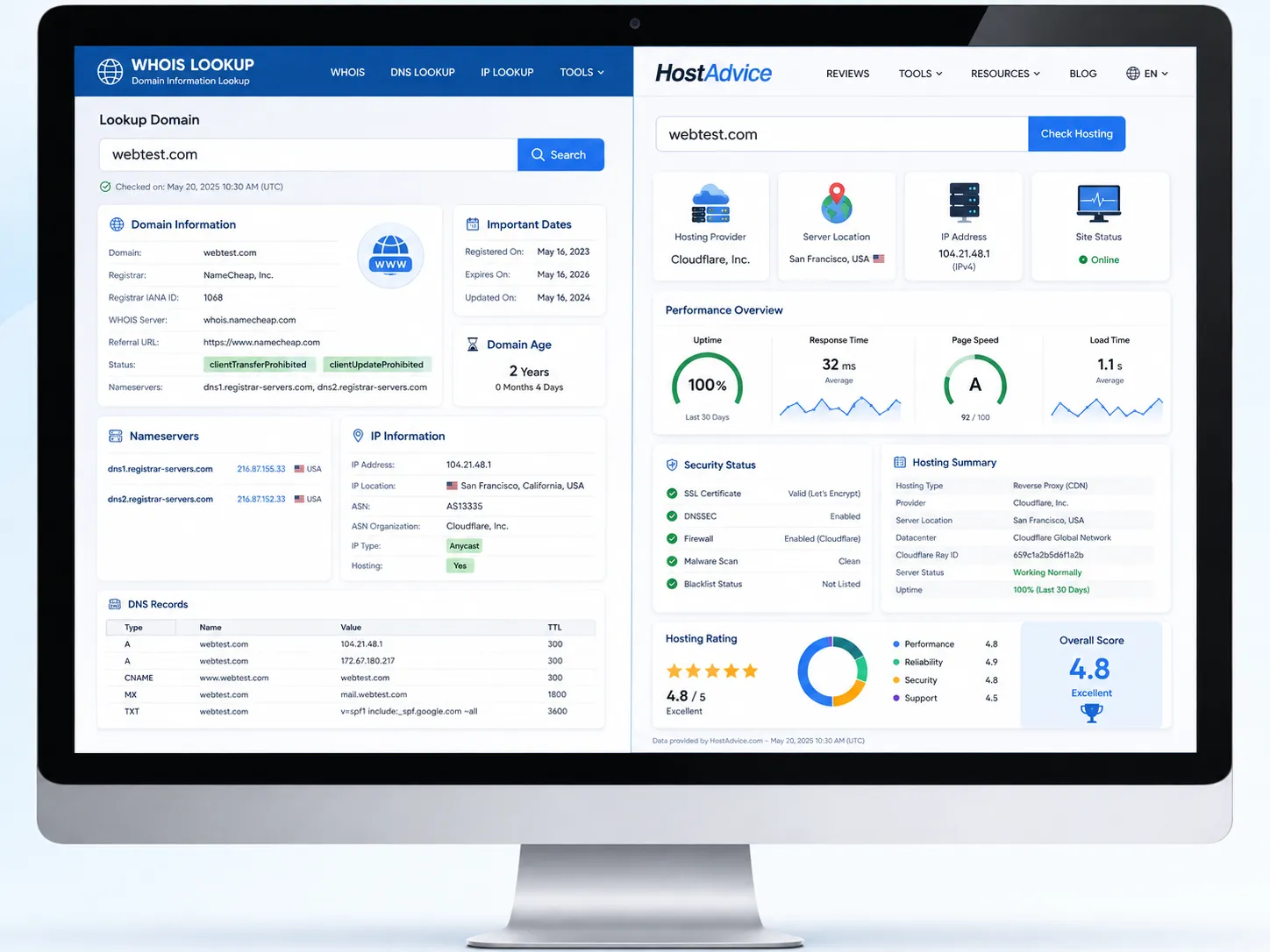Viewport: 1270px width, 952px height.
Task: Open the DNS LOOKUP nav item
Action: pyautogui.click(x=423, y=72)
